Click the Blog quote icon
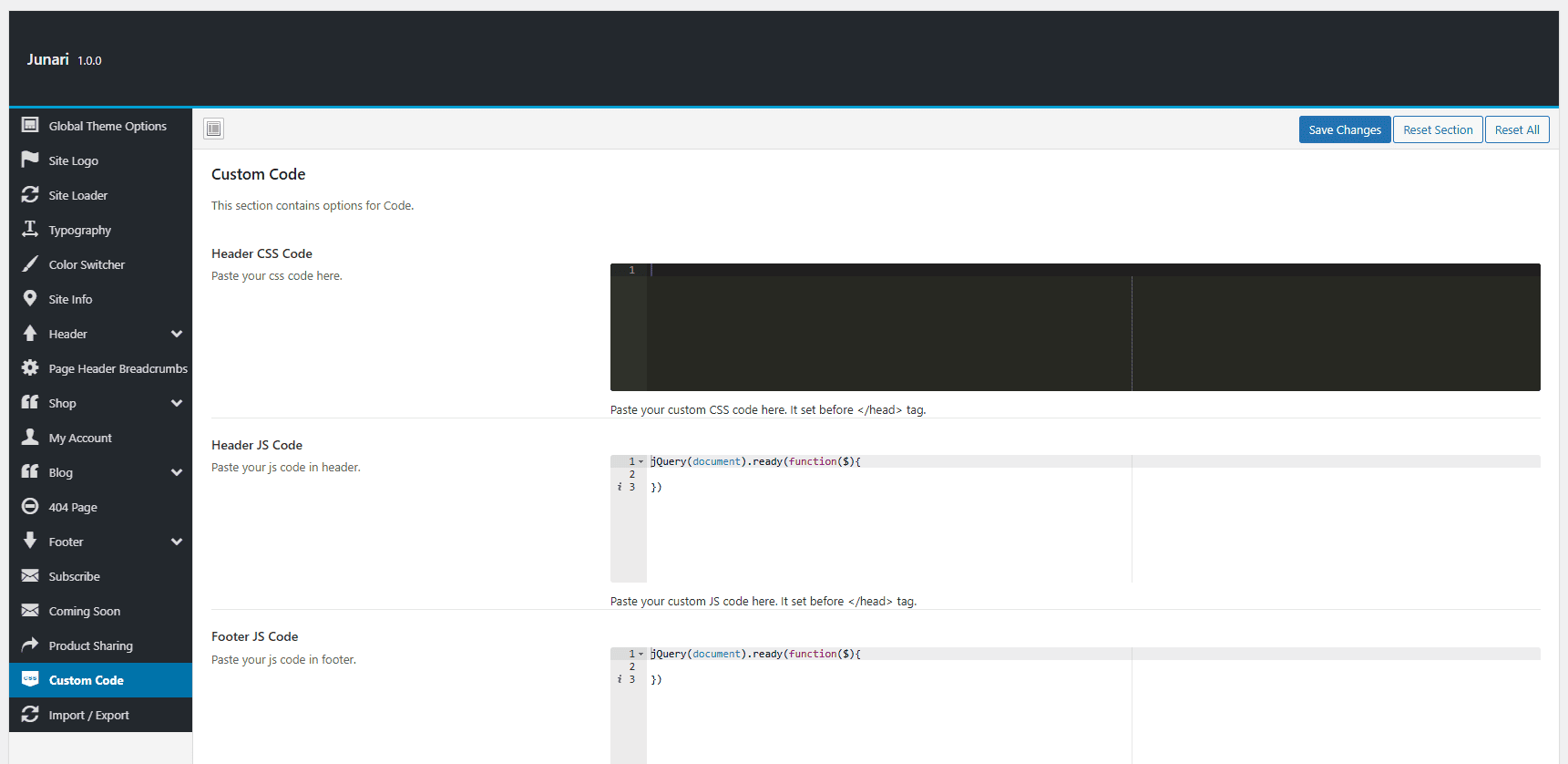 coord(30,471)
